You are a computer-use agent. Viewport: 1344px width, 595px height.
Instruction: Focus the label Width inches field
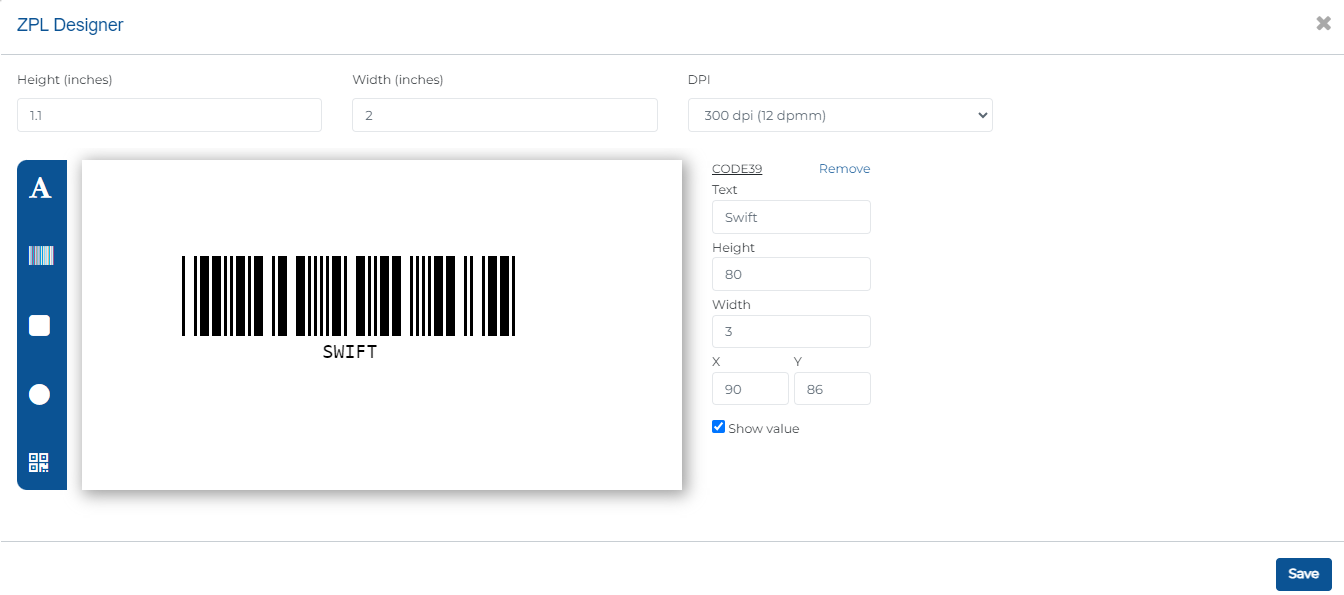[505, 115]
